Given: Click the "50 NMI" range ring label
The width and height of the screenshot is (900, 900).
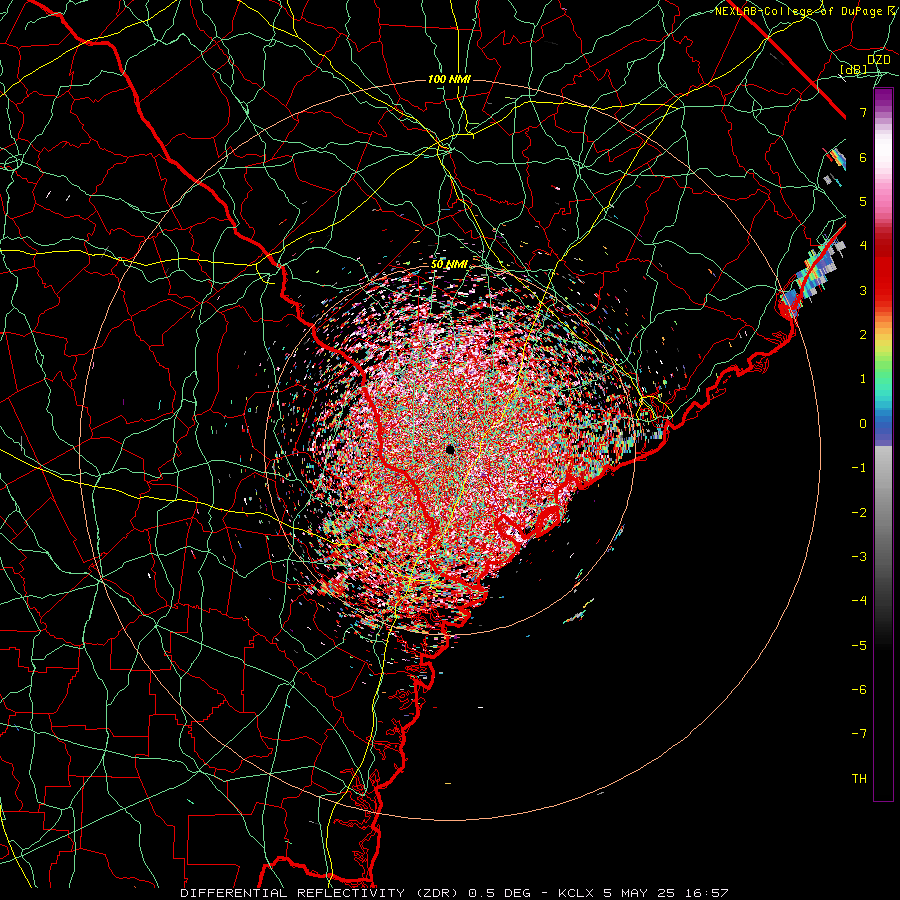Looking at the screenshot, I should point(449,264).
